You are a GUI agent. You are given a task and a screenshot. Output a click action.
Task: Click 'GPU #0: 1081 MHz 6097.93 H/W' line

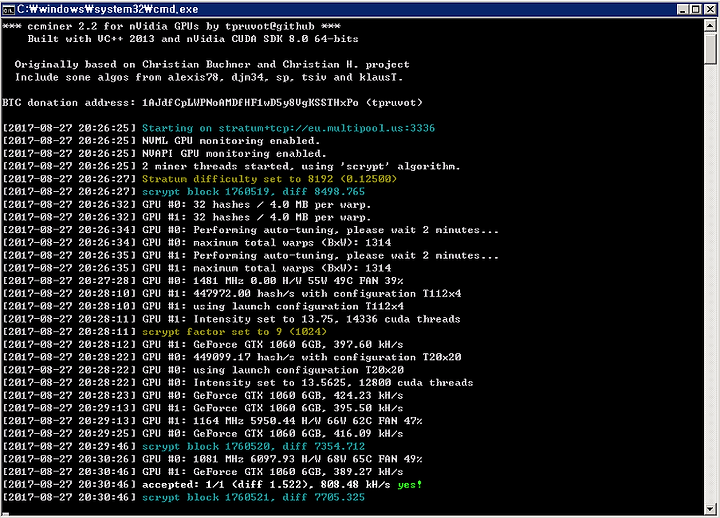212,459
